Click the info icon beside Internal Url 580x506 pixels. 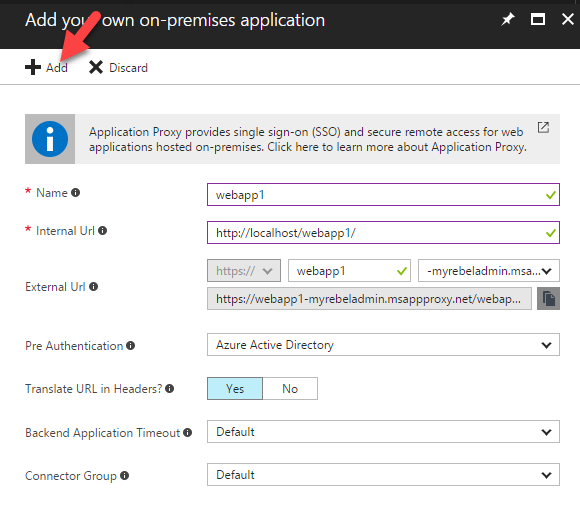(102, 231)
